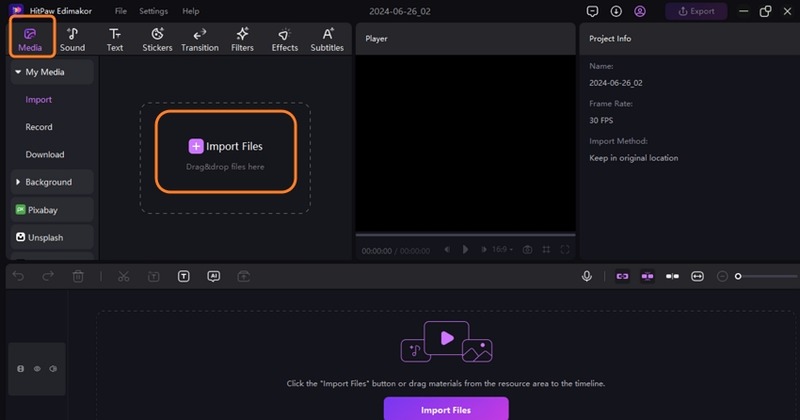Open the download center icon
Viewport: 800px width, 420px height.
pos(616,11)
